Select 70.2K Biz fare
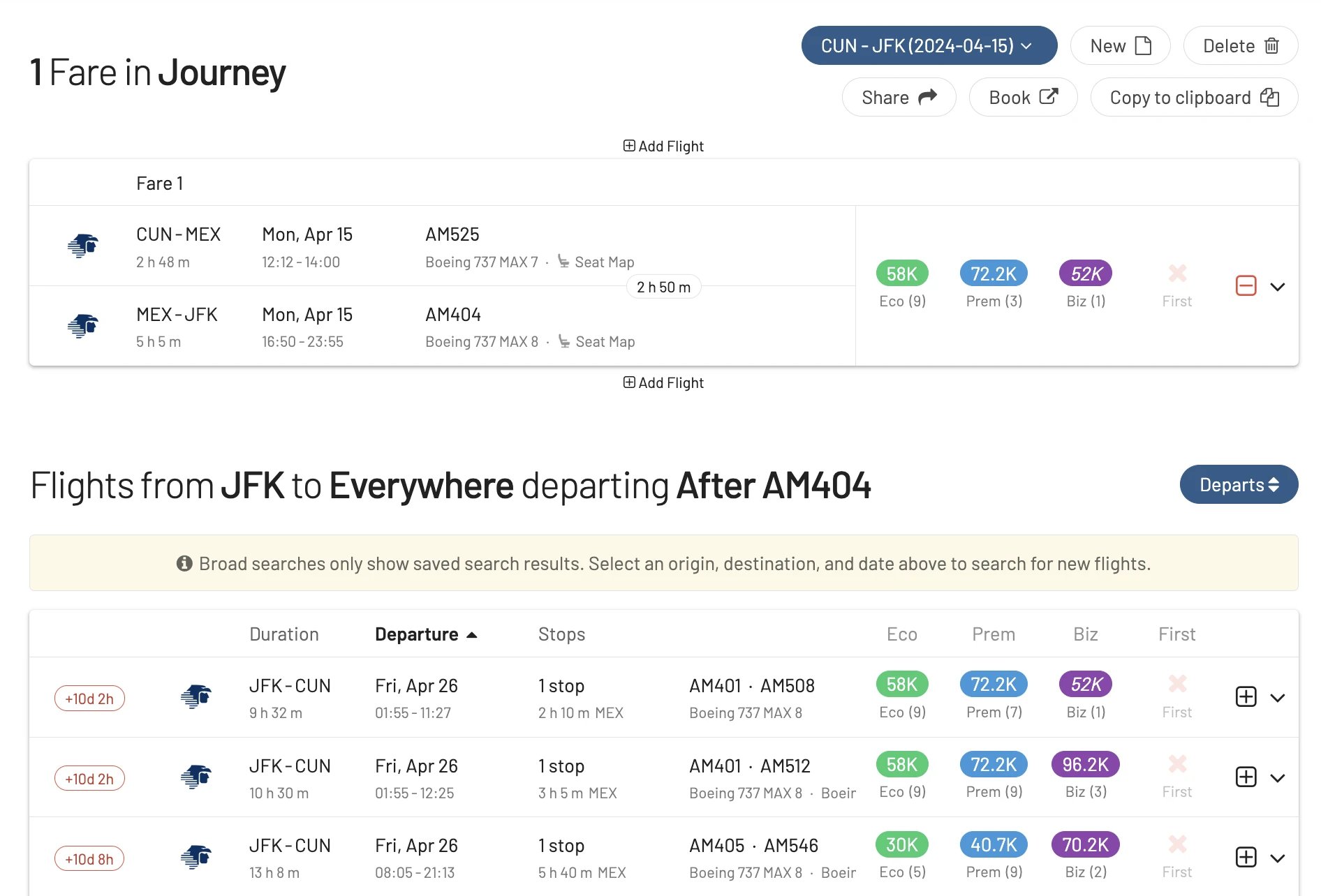 point(1086,845)
